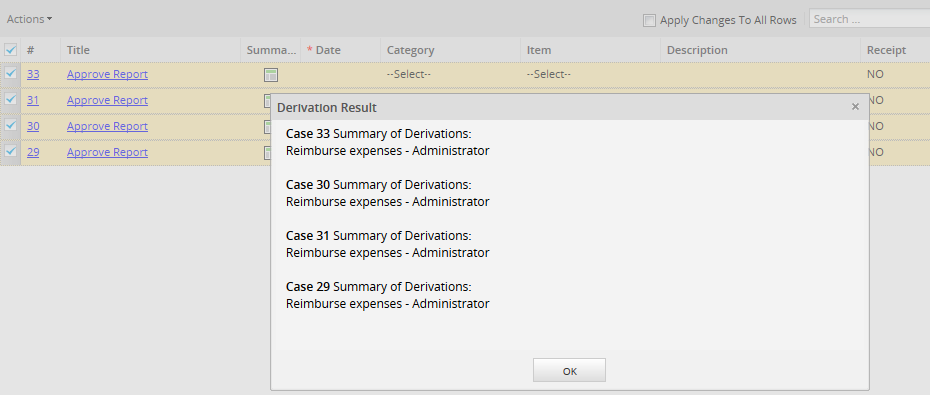Uncheck the row checkbox for case 31
Image resolution: width=930 pixels, height=395 pixels.
coord(11,100)
